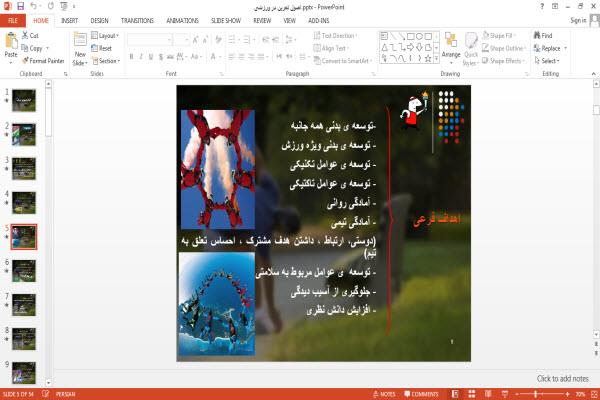The image size is (600, 400).
Task: Expand the Layout dropdown
Action: [x=105, y=36]
